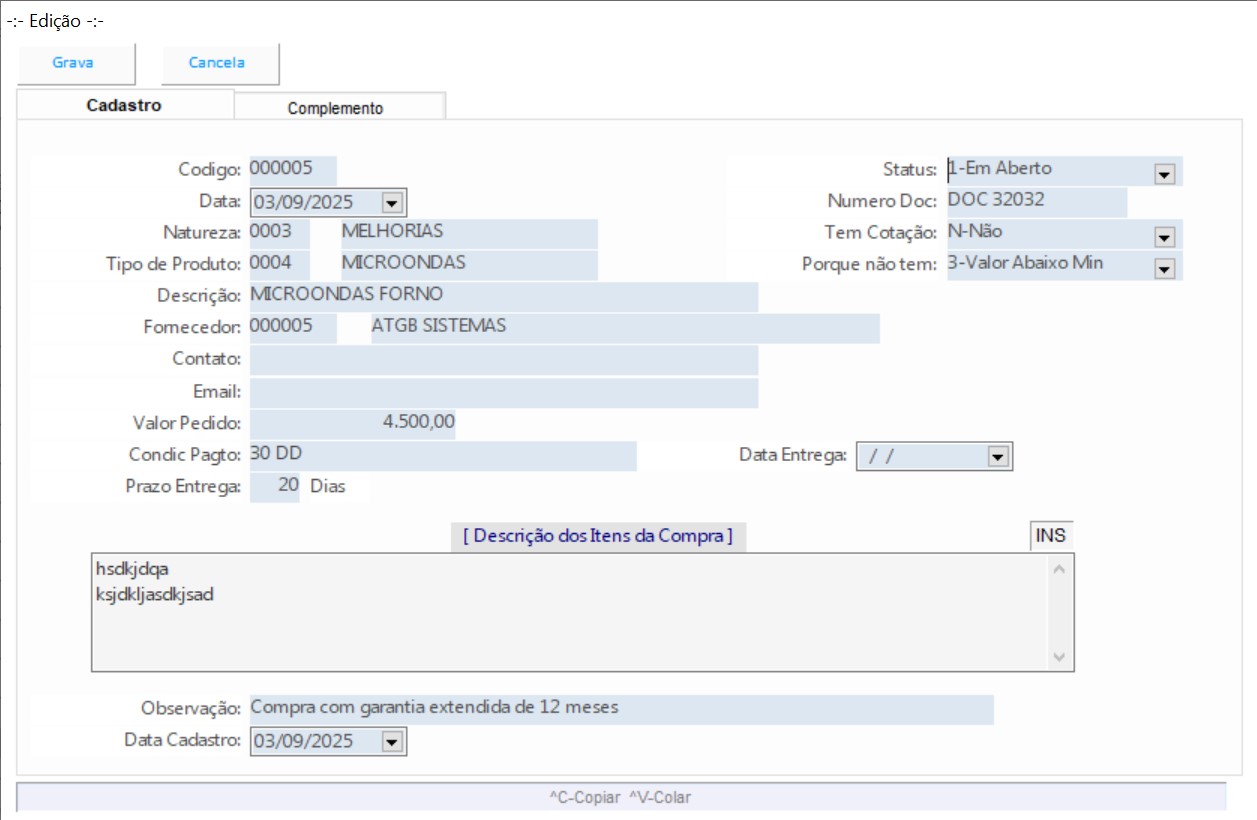Image resolution: width=1257 pixels, height=820 pixels.
Task: Open the Data Cadastro date dropdown
Action: point(392,742)
